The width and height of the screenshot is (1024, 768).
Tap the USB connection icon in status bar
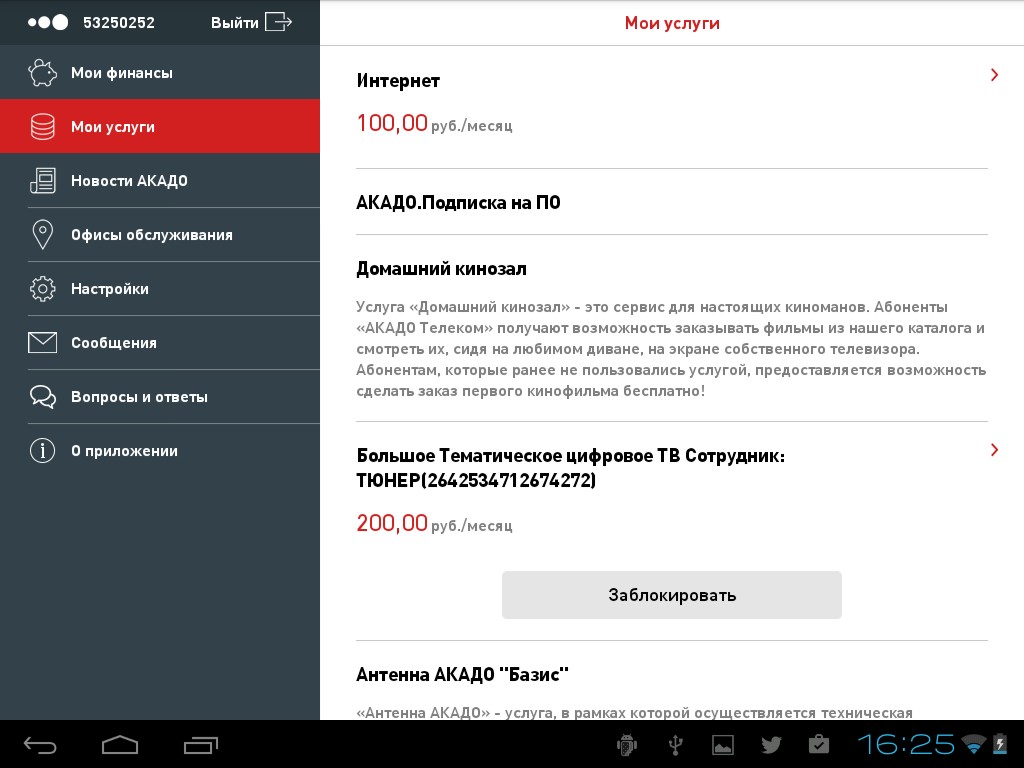point(676,744)
